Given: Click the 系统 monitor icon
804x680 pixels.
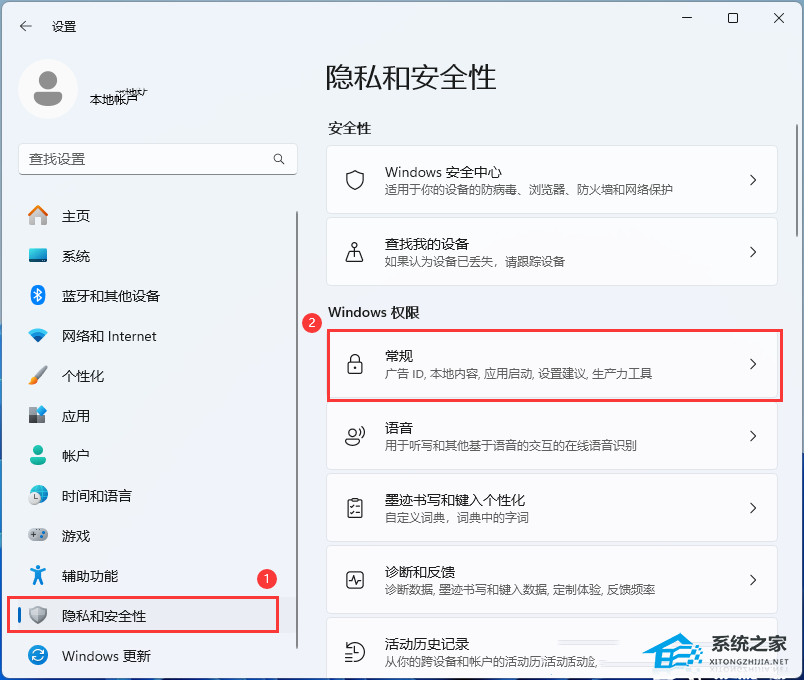Looking at the screenshot, I should tap(38, 255).
